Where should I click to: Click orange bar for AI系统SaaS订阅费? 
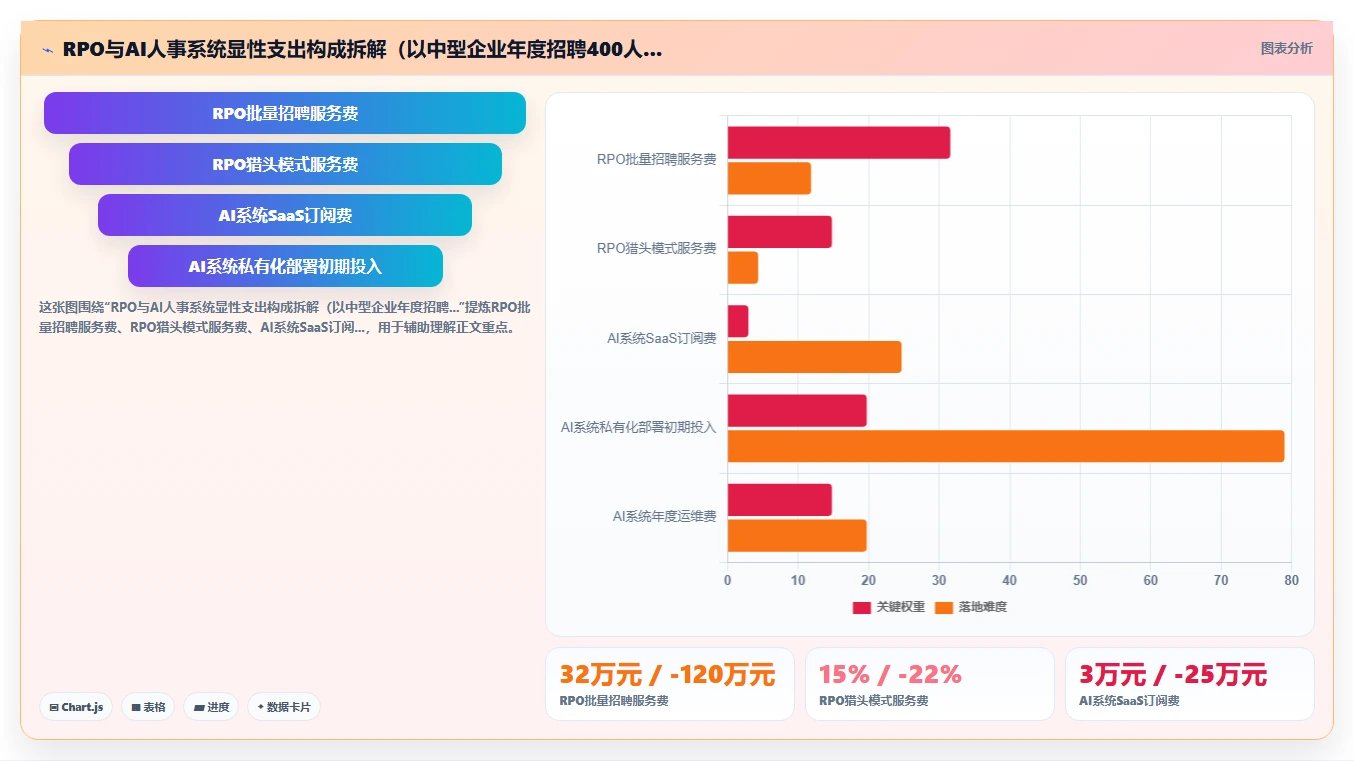(814, 357)
